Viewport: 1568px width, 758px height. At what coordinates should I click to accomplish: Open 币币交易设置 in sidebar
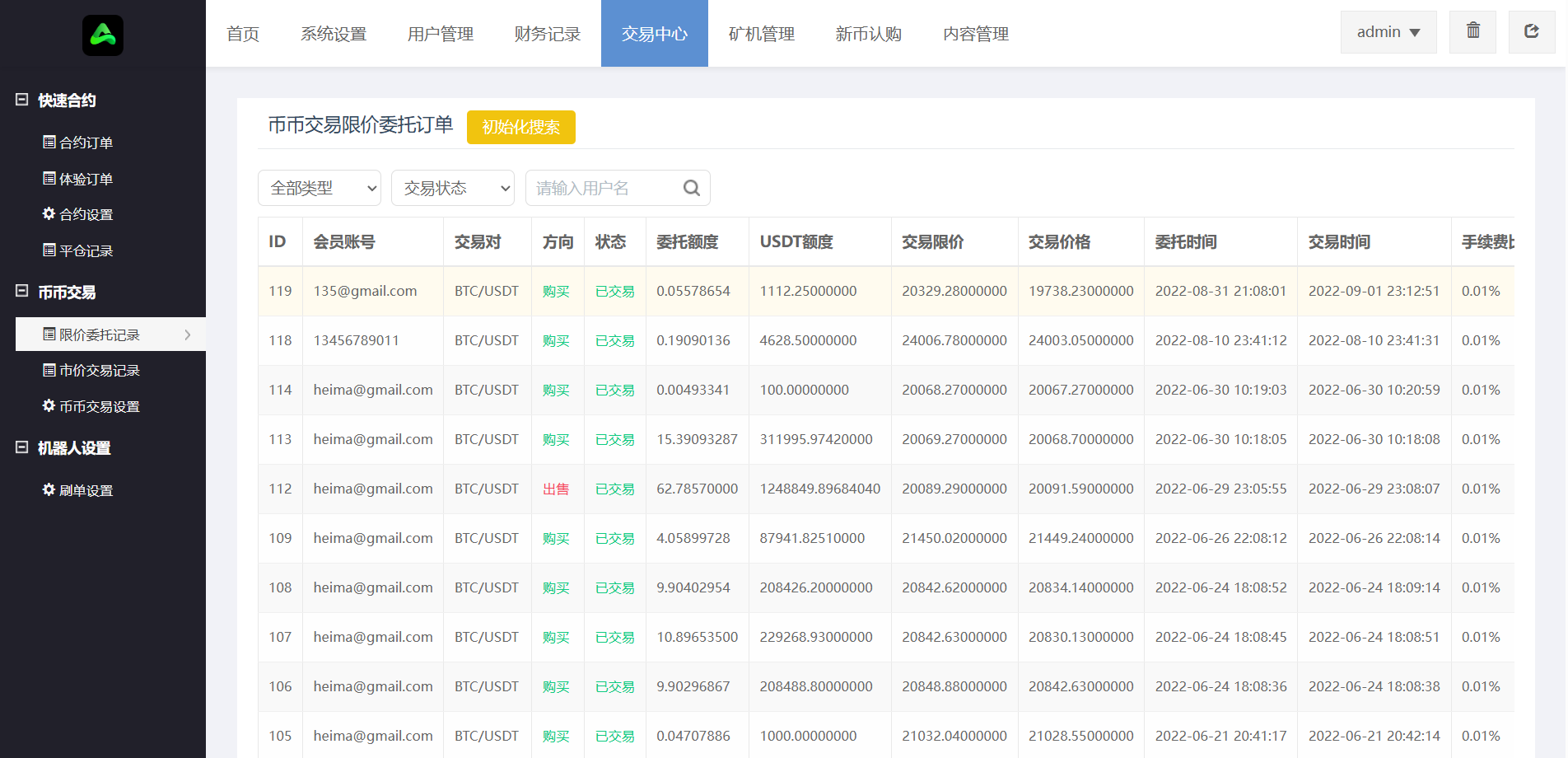(x=91, y=406)
